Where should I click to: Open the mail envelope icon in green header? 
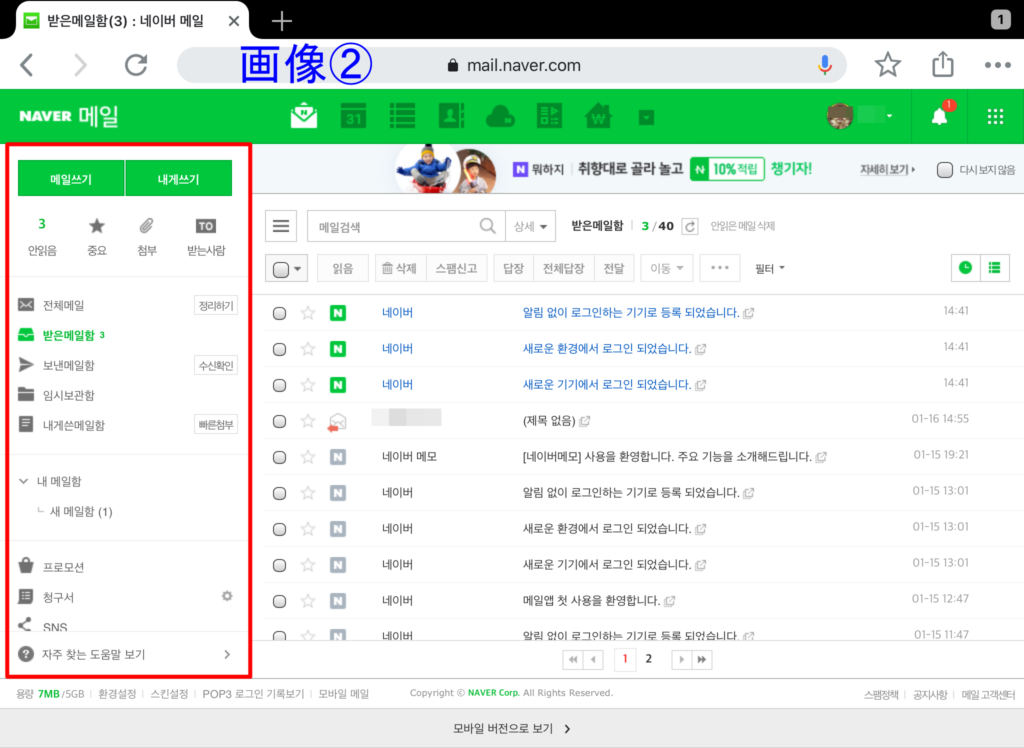pos(304,116)
